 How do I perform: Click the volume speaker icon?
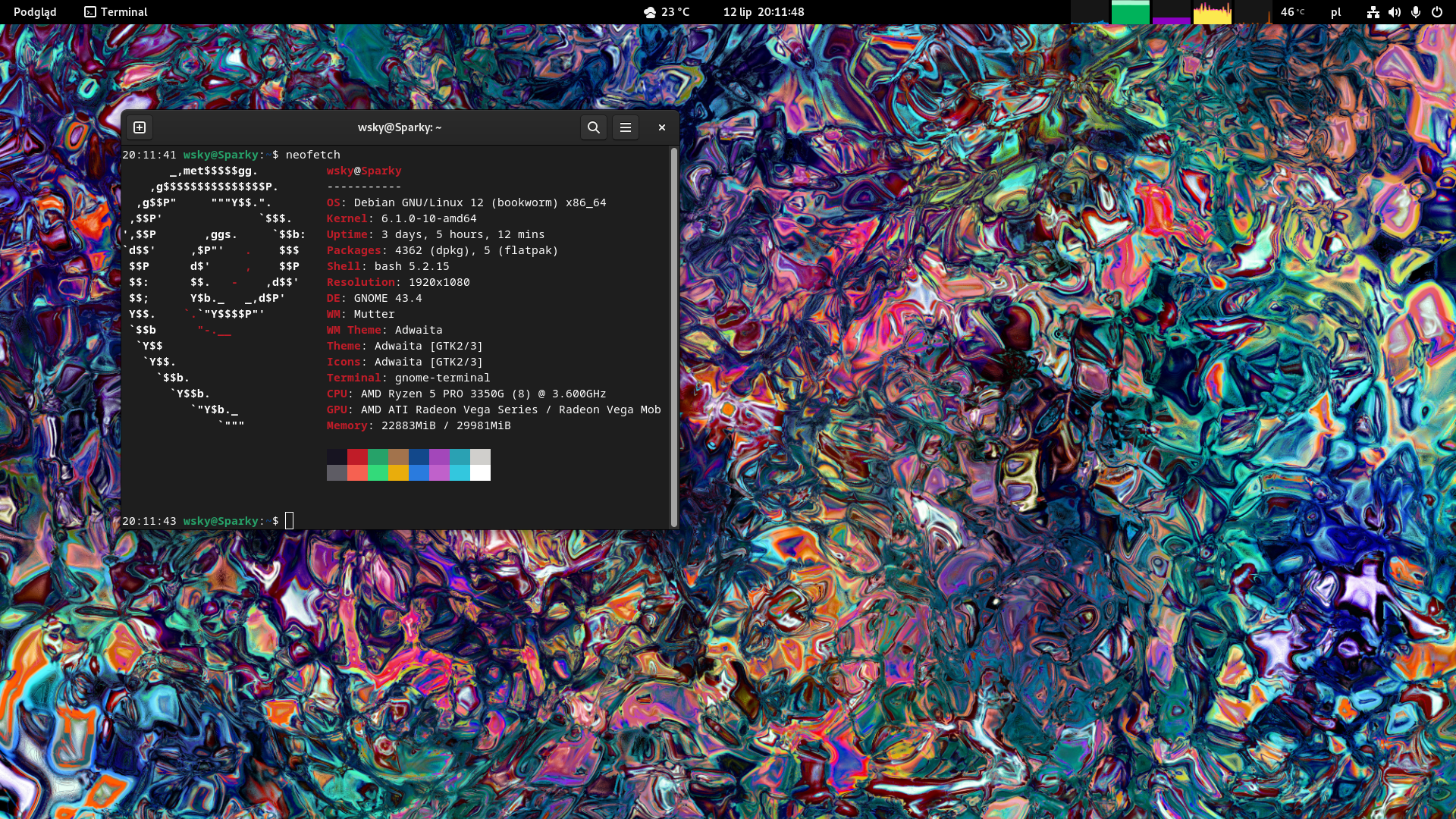(1395, 12)
